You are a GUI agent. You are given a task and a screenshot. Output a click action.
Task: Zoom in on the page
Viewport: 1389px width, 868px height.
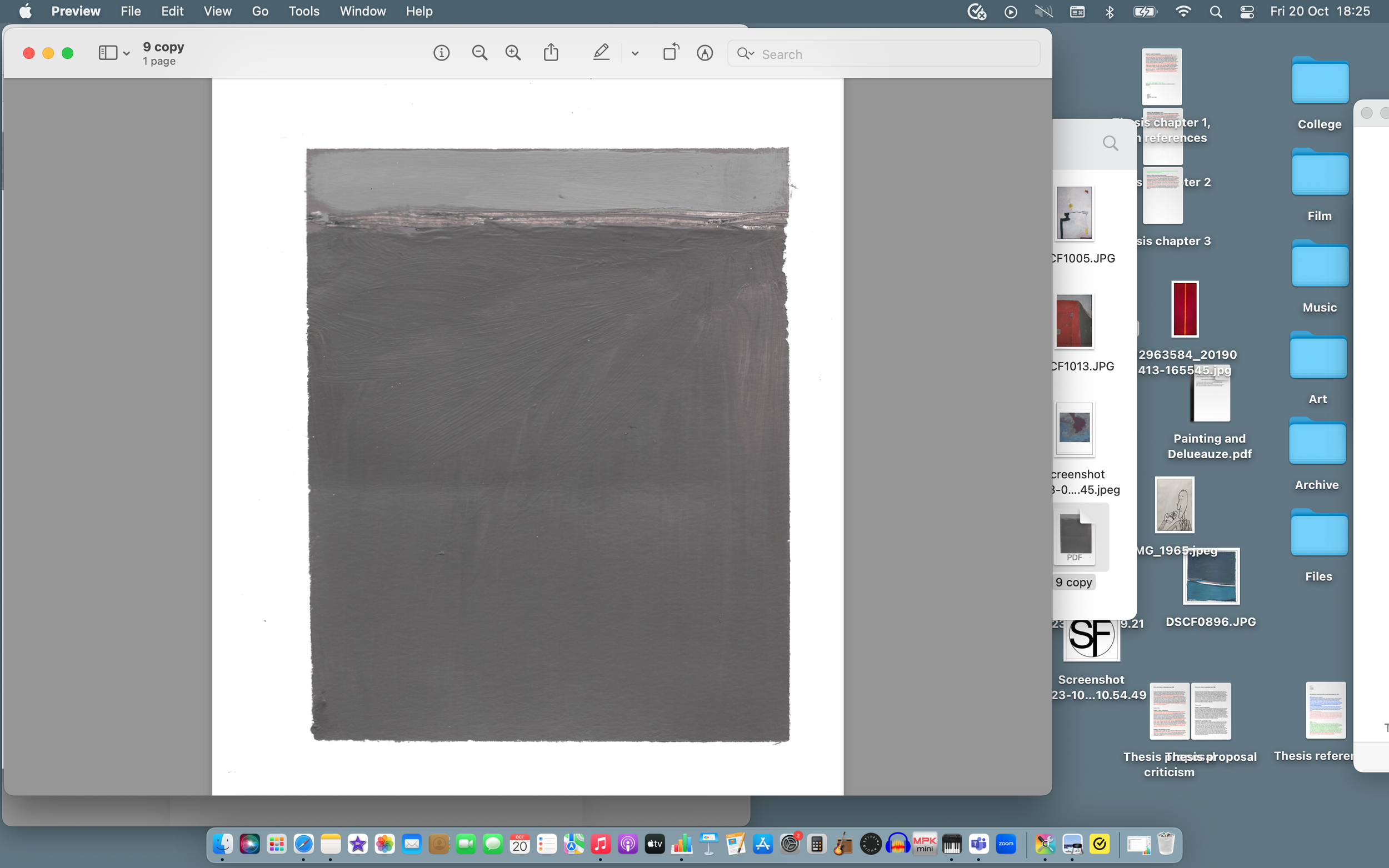click(x=513, y=53)
